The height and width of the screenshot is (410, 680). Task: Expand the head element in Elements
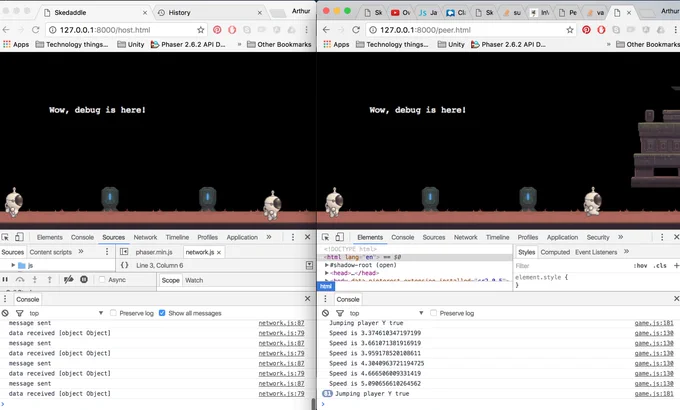pyautogui.click(x=327, y=273)
